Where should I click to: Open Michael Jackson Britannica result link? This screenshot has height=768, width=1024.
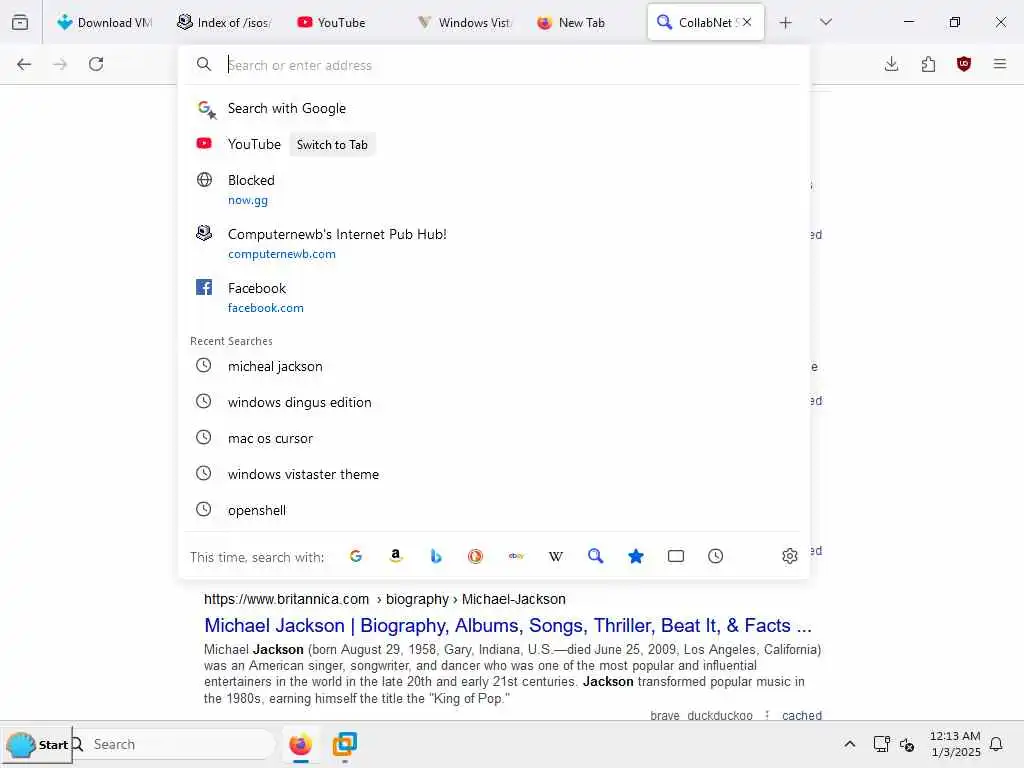click(507, 626)
